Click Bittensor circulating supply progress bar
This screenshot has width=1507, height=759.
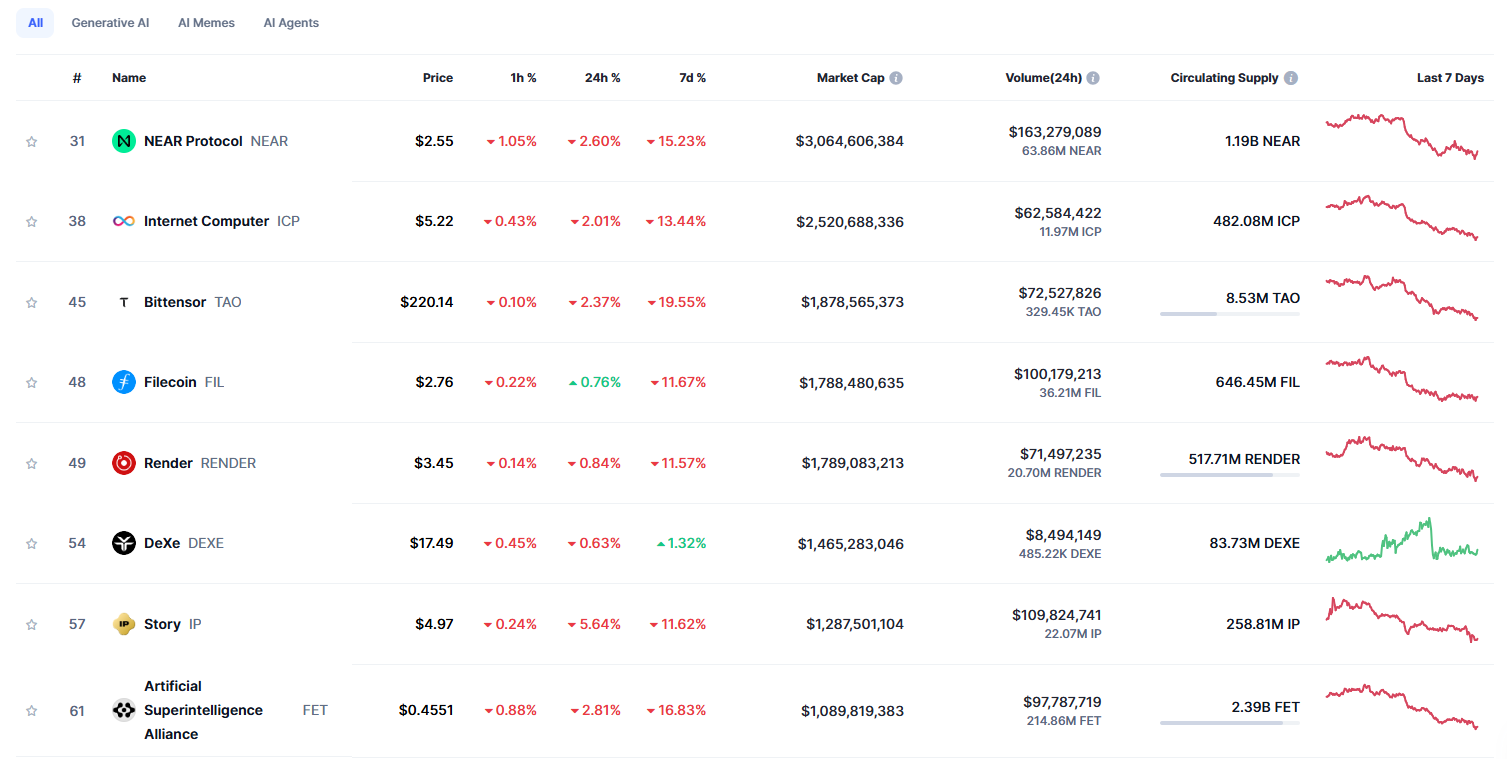(1230, 314)
